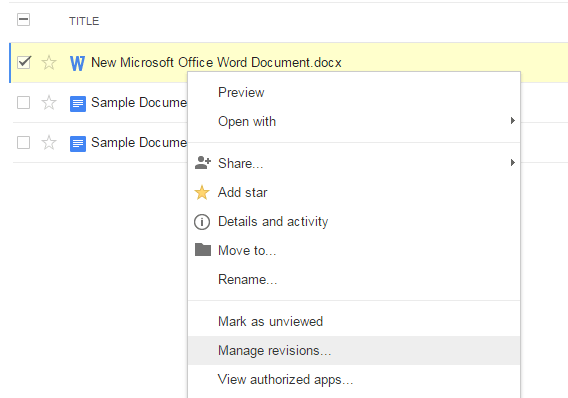The height and width of the screenshot is (398, 568).
Task: Click the first Sample Document's Docs file icon
Action: 78,104
